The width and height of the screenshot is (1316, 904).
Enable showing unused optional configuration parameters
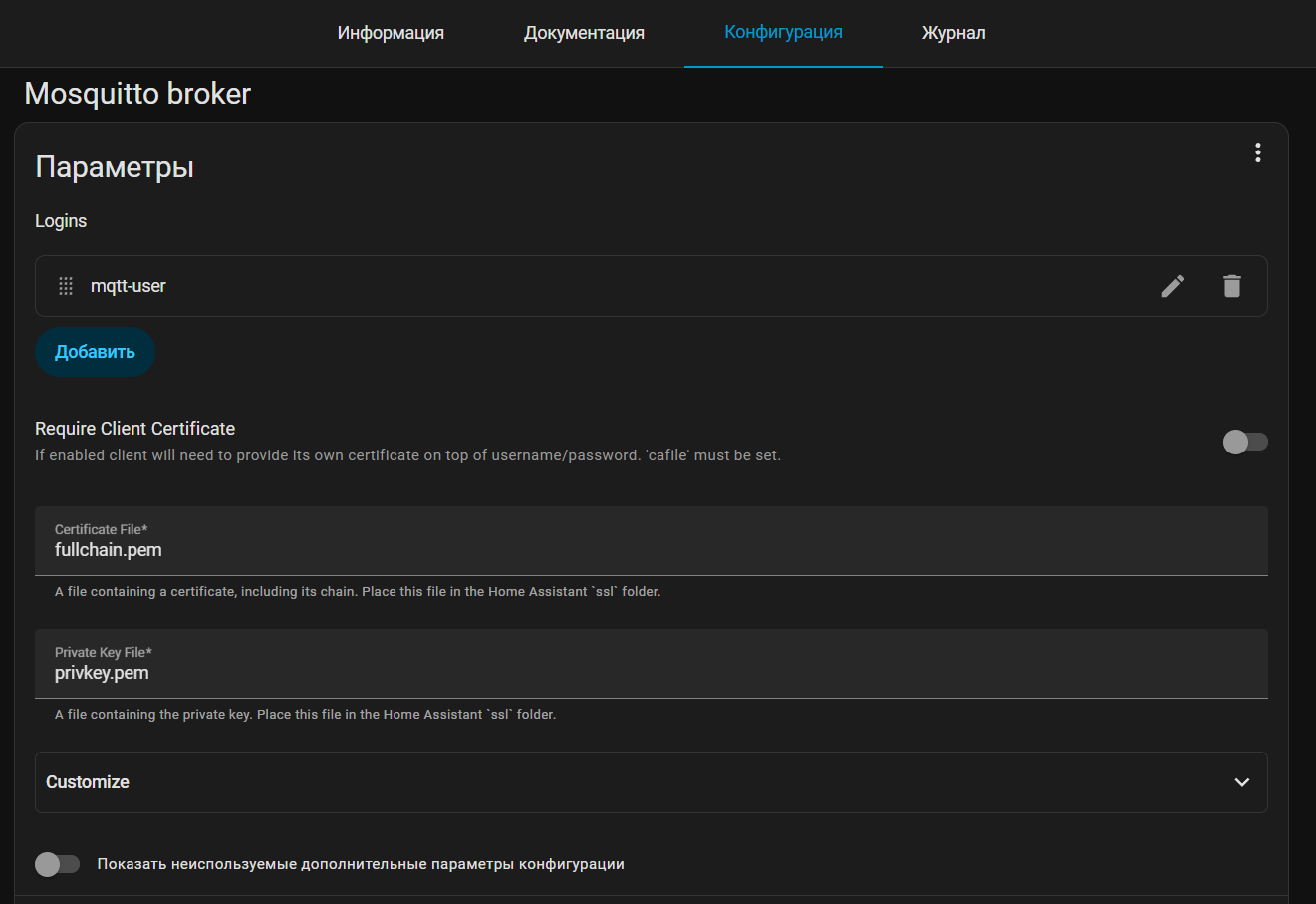click(x=57, y=864)
